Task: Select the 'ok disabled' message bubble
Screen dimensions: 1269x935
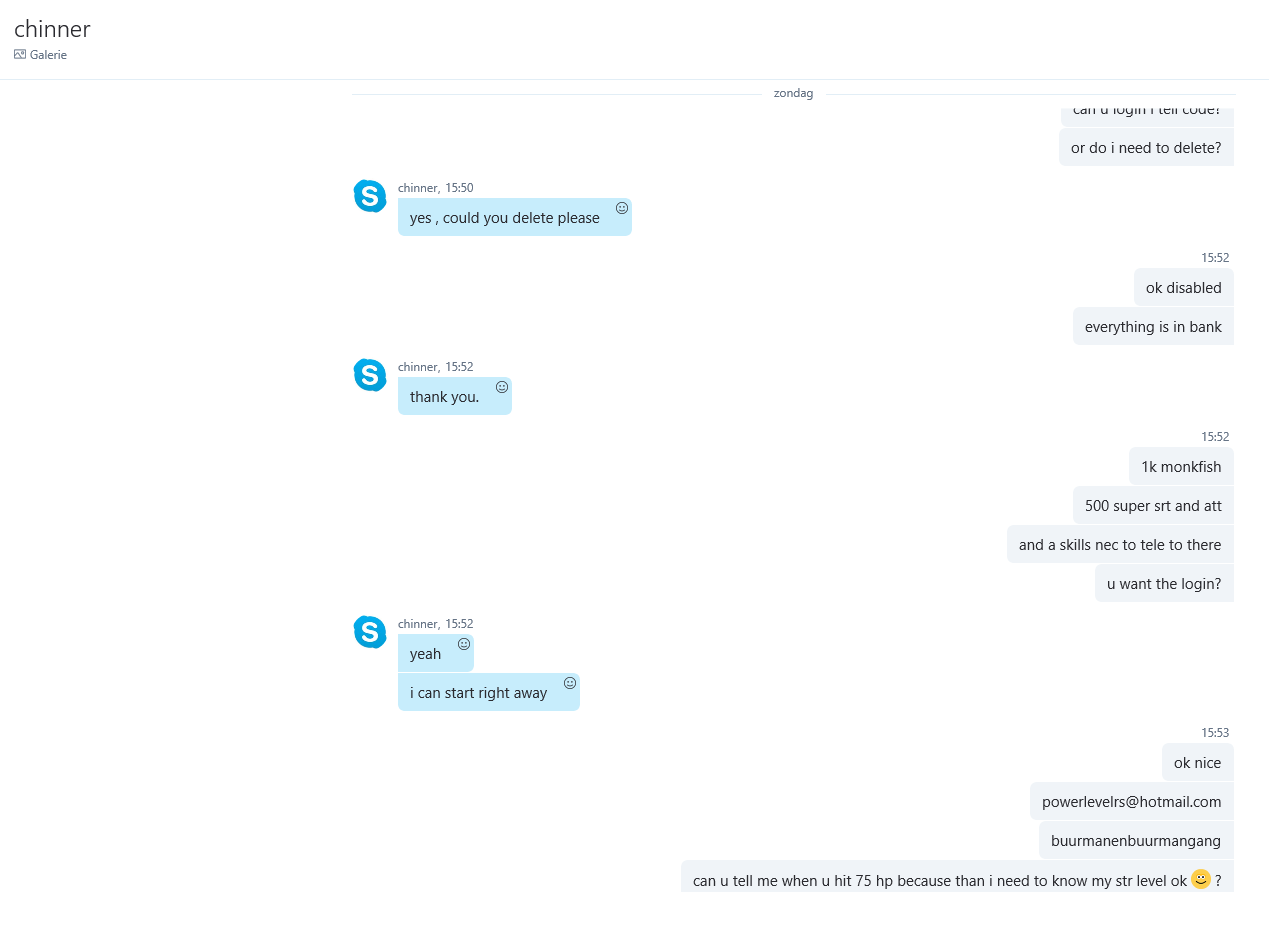Action: (1184, 287)
